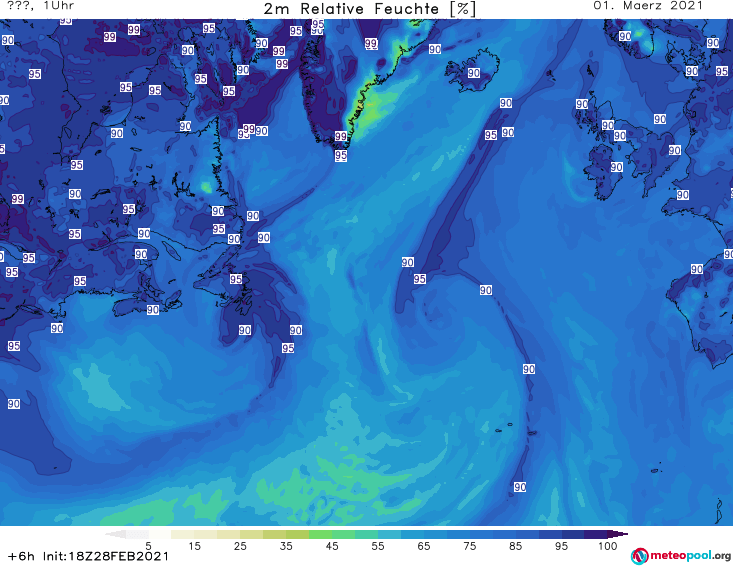Click the colorbar value 5
Screen dimensions: 733x566
[148, 546]
